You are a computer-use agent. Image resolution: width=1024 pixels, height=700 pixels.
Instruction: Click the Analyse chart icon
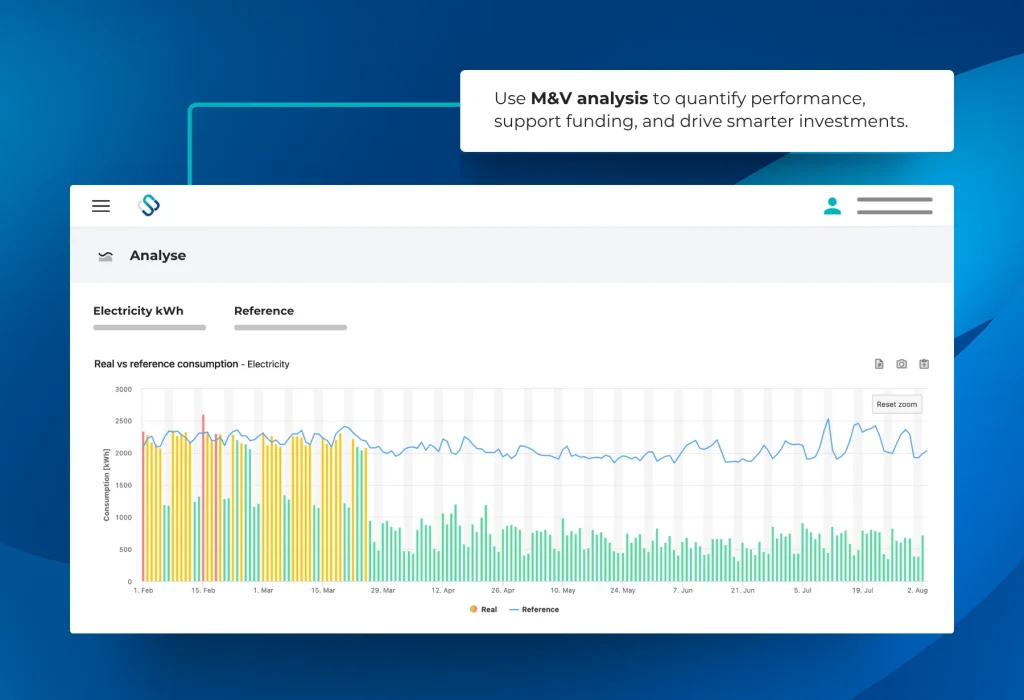coord(105,256)
